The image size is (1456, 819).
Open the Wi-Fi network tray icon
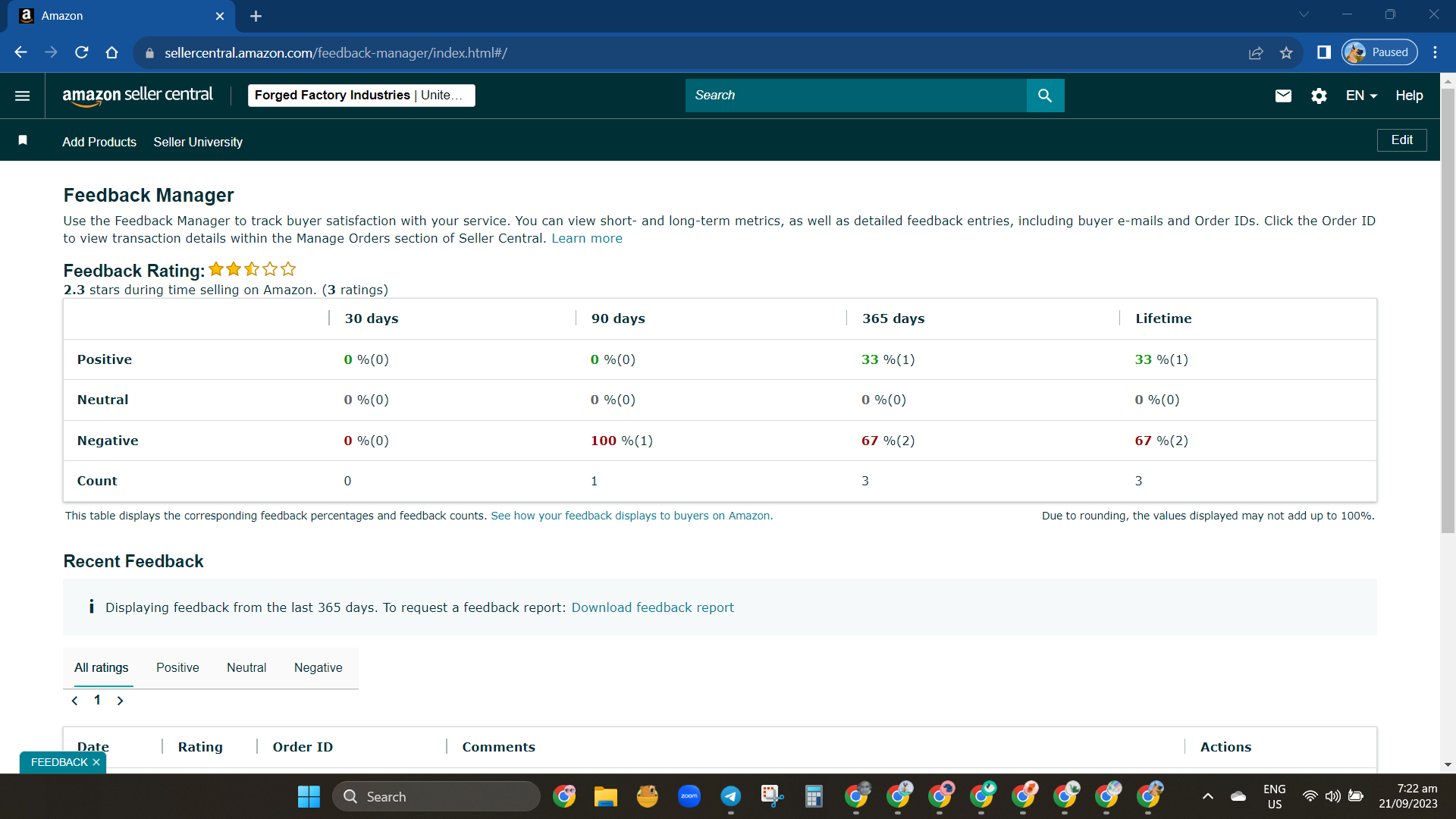pyautogui.click(x=1310, y=796)
